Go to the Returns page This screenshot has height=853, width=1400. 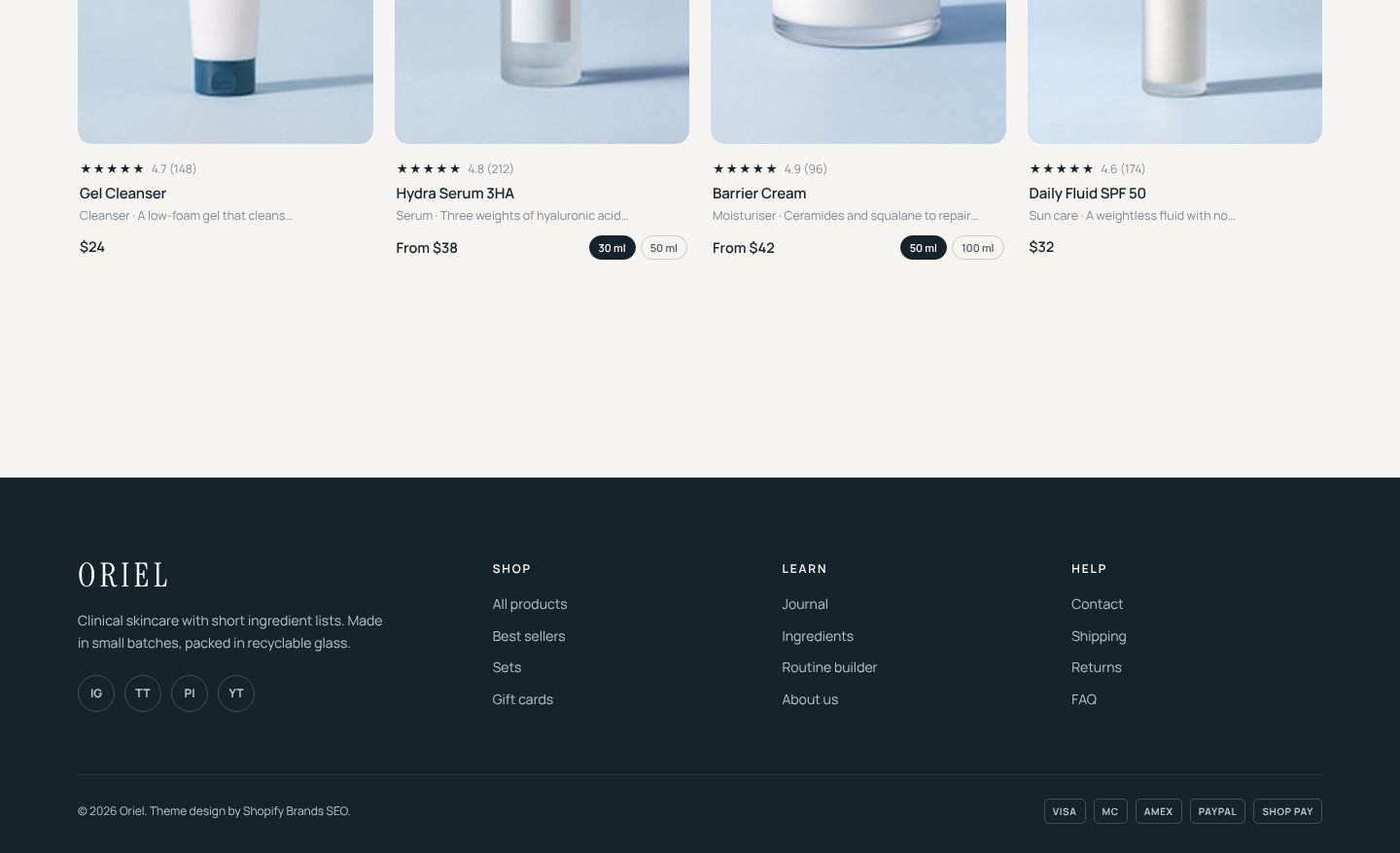point(1097,667)
